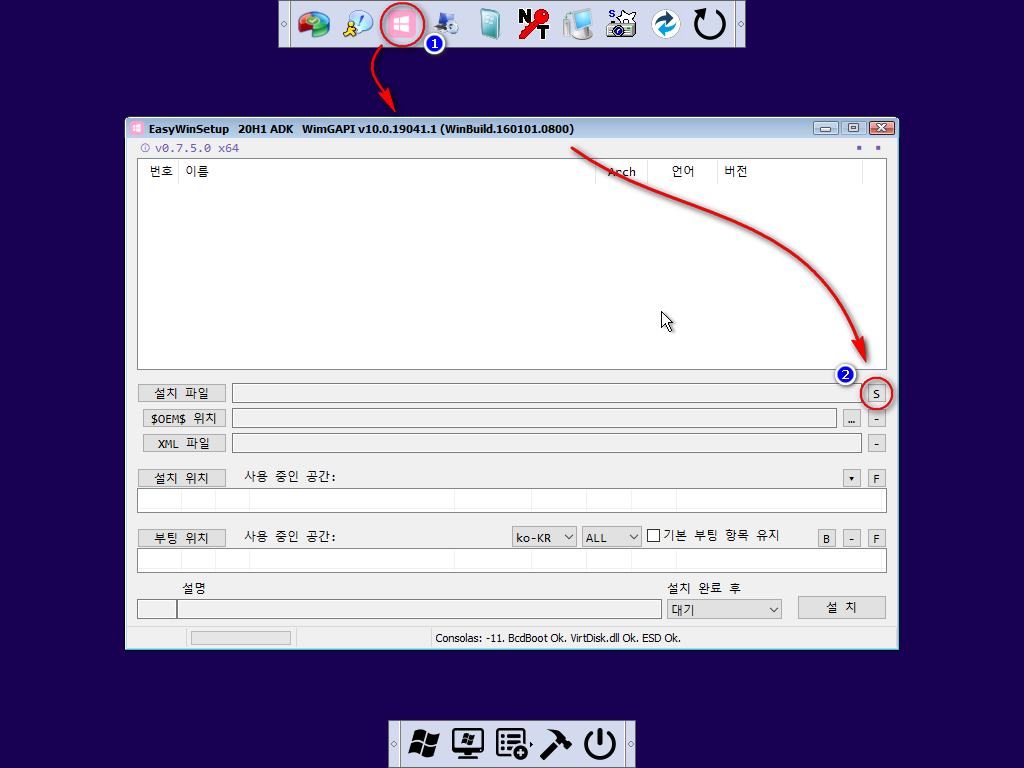Image resolution: width=1024 pixels, height=768 pixels.
Task: Expand the 대기 after-install dropdown
Action: click(724, 609)
